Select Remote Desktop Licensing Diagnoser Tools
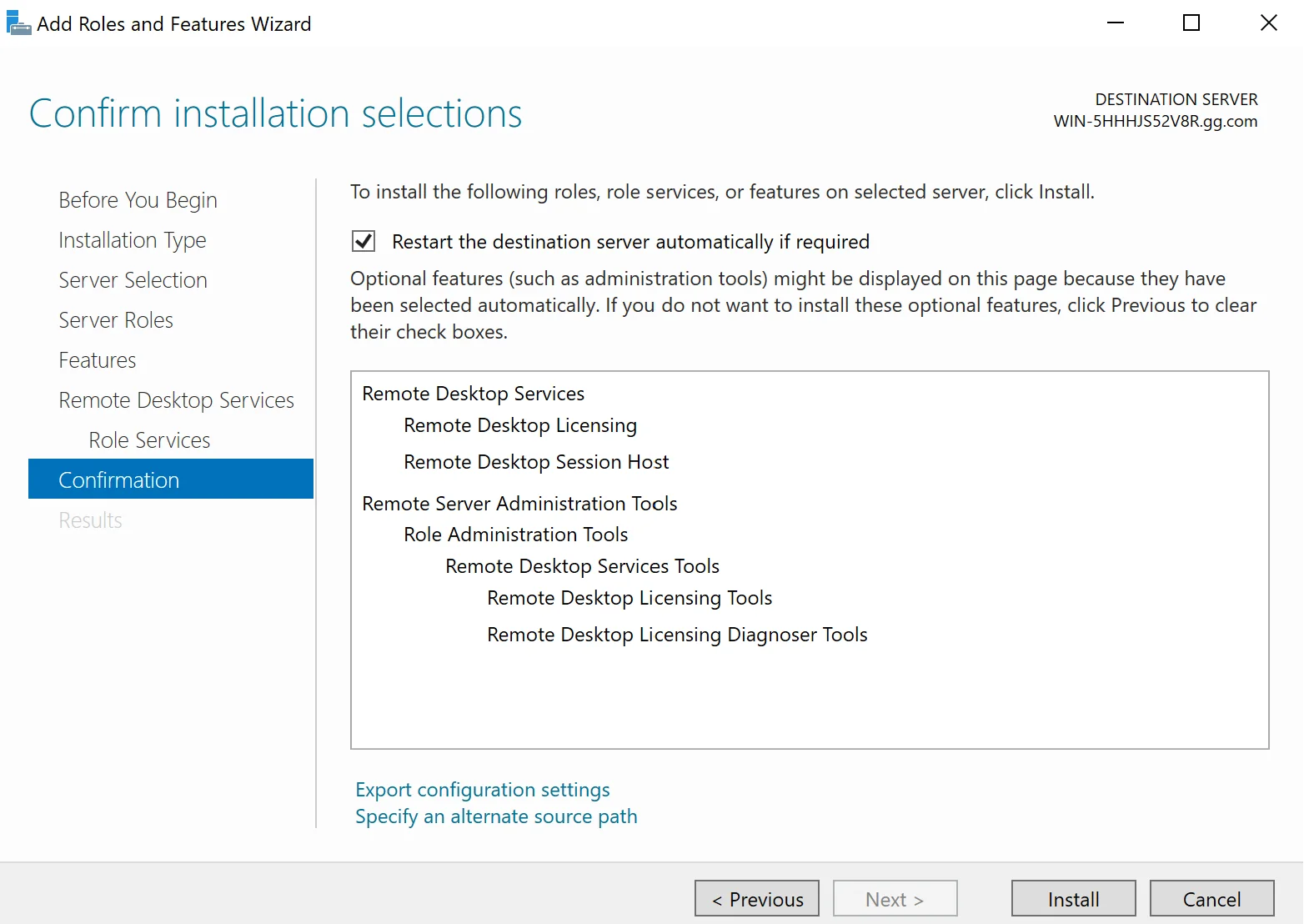This screenshot has width=1304, height=924. [677, 635]
